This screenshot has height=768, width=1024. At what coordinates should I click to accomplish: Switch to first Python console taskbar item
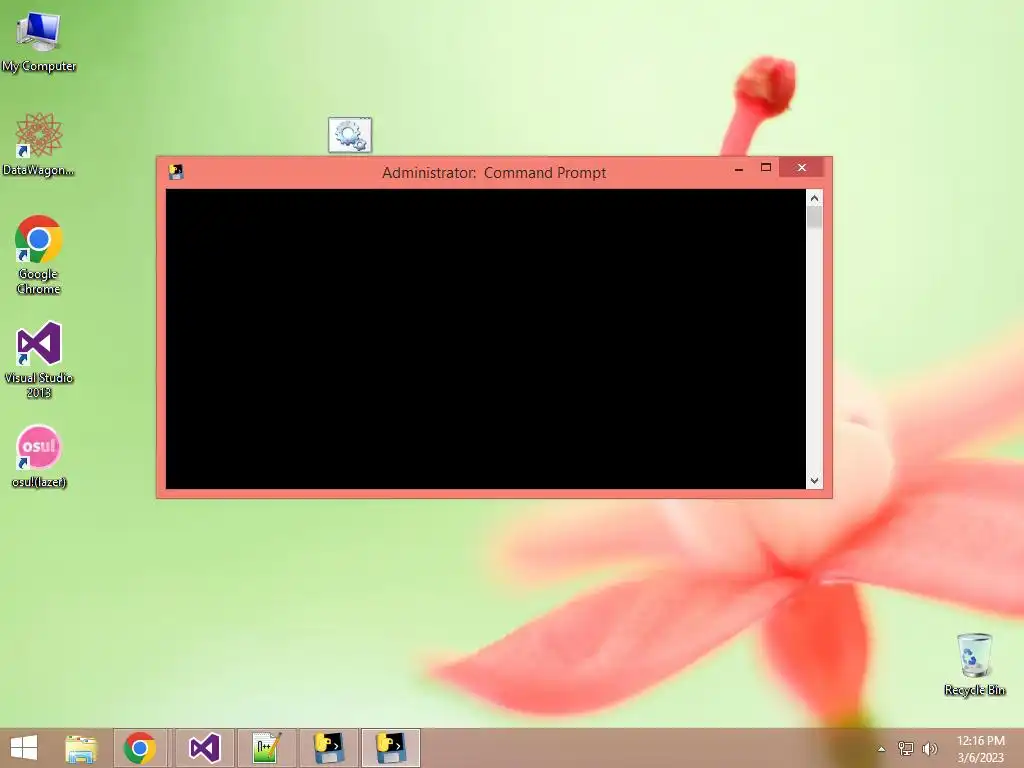pos(328,748)
